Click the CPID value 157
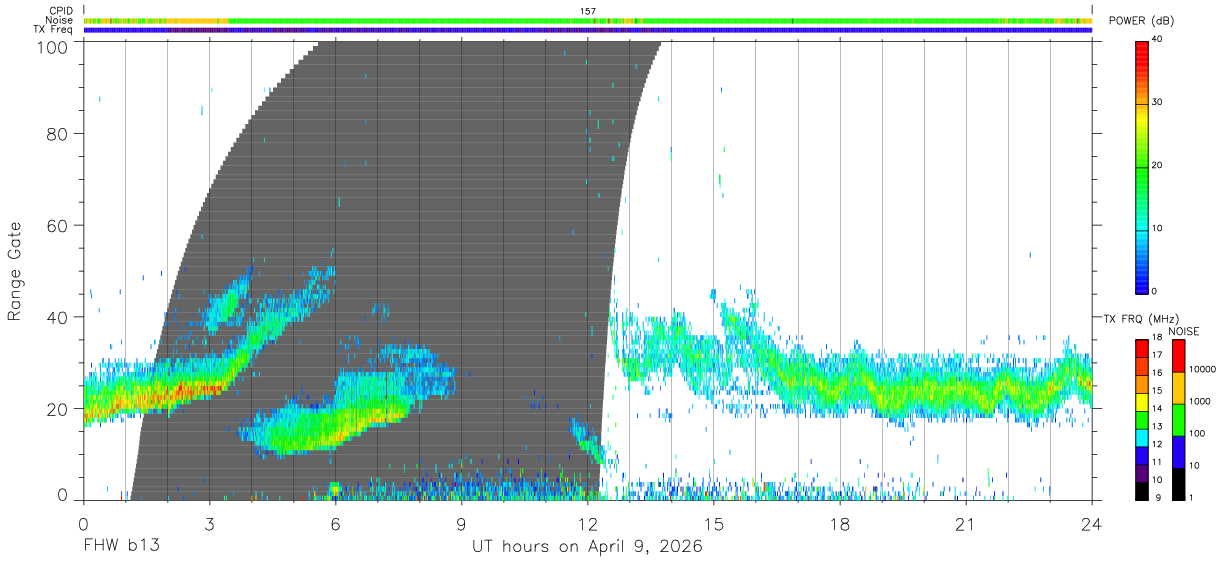Image resolution: width=1228 pixels, height=567 pixels. pos(588,11)
